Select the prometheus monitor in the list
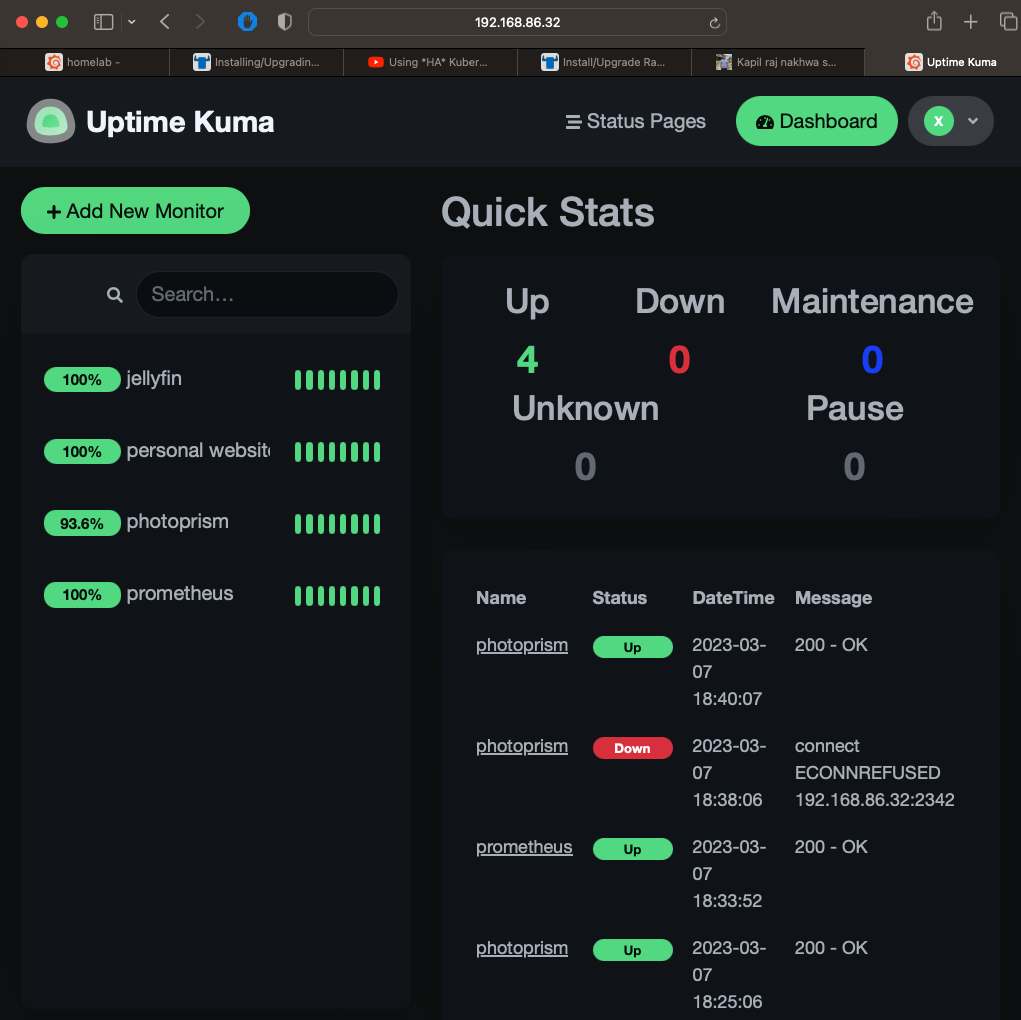This screenshot has height=1020, width=1021. (216, 594)
